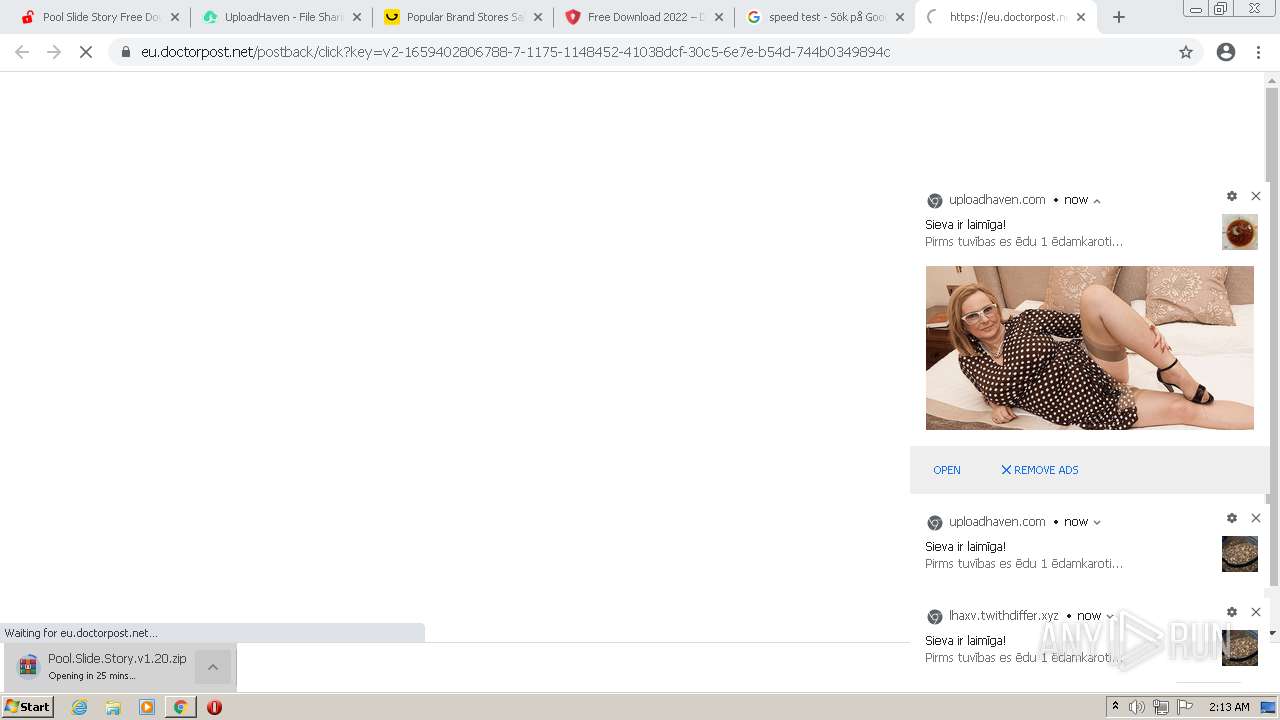Image resolution: width=1280 pixels, height=720 pixels.
Task: Close the UploadHaven tab
Action: coord(357,17)
